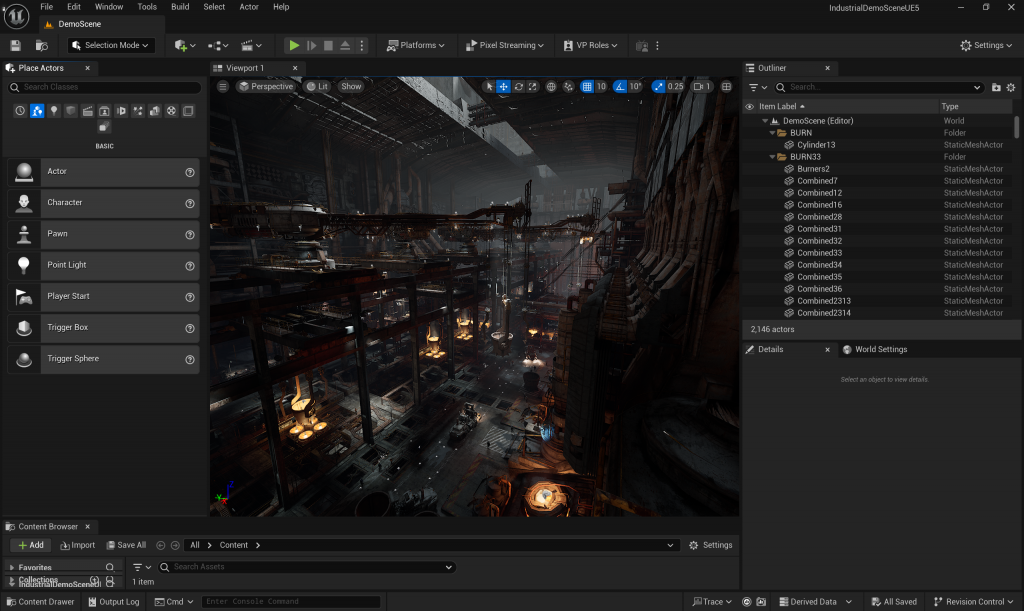Click Import in Content Browser

(x=77, y=545)
